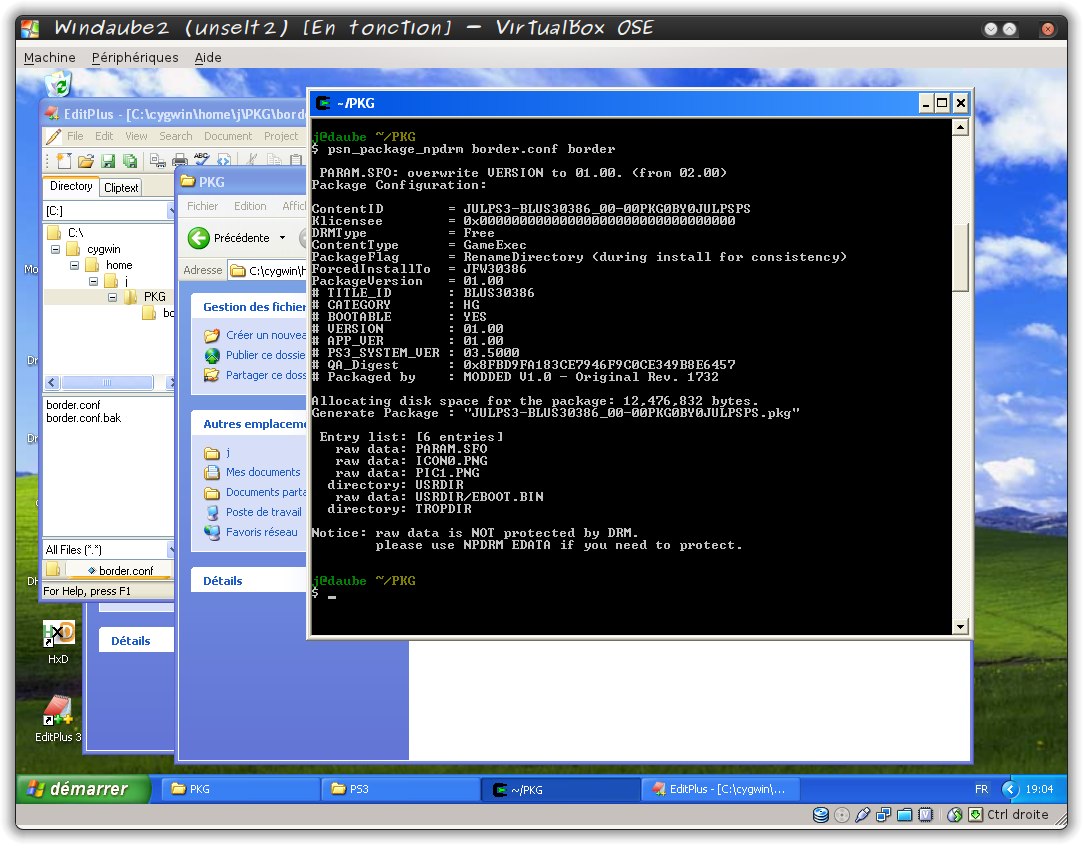Collapse the PKG folder tree node
The image size is (1083, 848).
113,297
